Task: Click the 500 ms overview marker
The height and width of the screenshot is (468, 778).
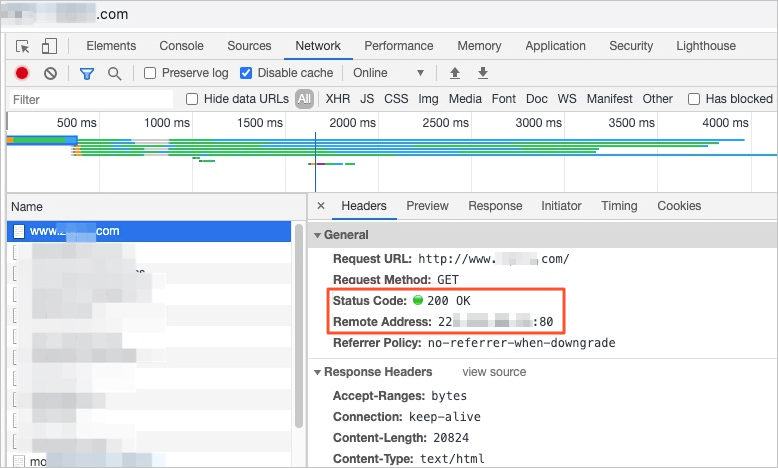Action: click(x=76, y=123)
